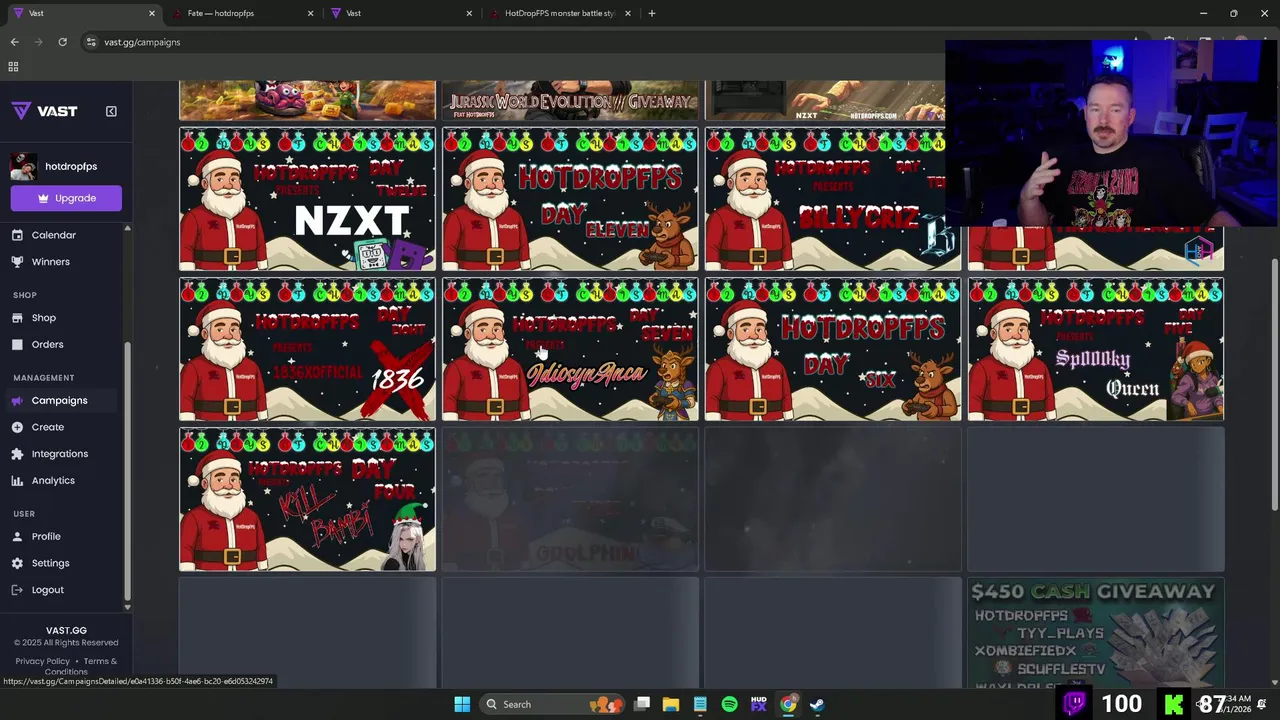Open Analytics in the sidebar

coord(53,481)
